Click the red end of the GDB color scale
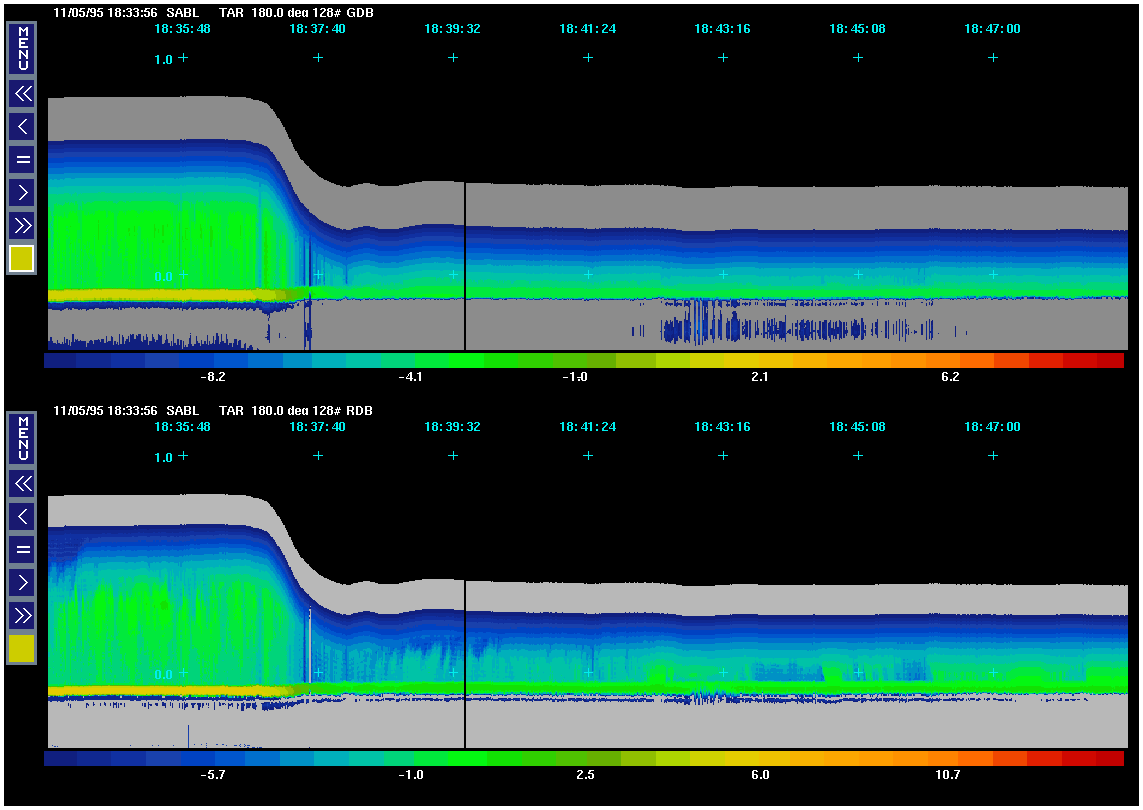 pos(1108,360)
